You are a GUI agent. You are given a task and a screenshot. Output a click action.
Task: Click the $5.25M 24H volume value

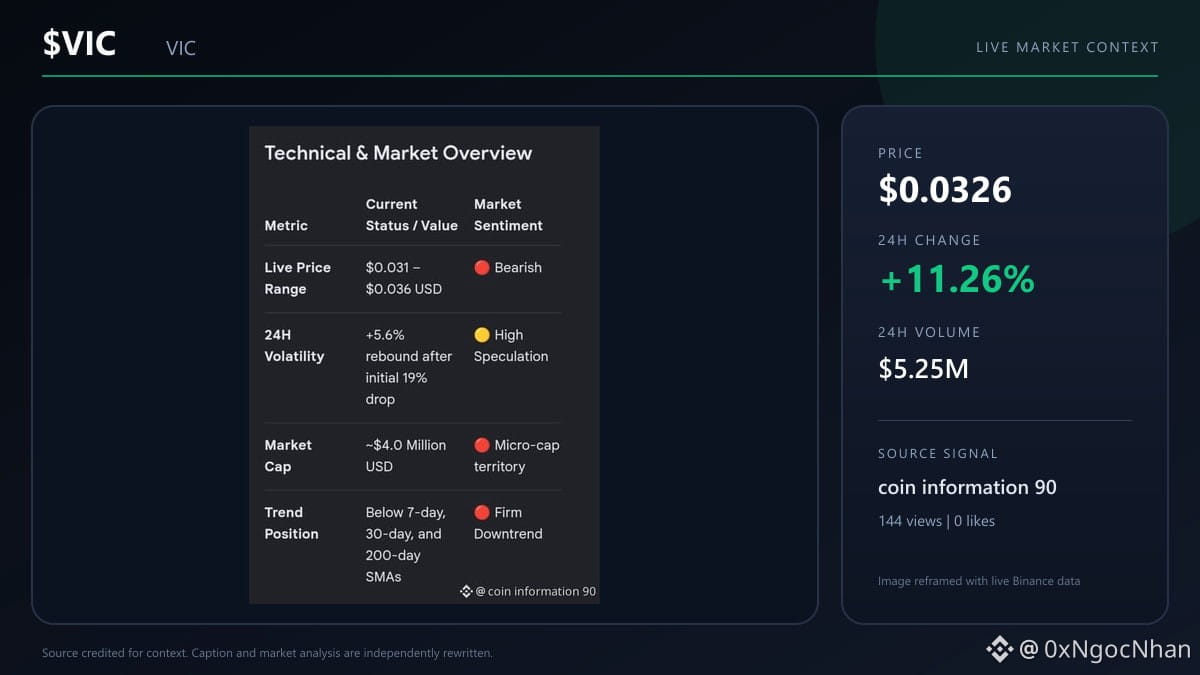click(923, 369)
